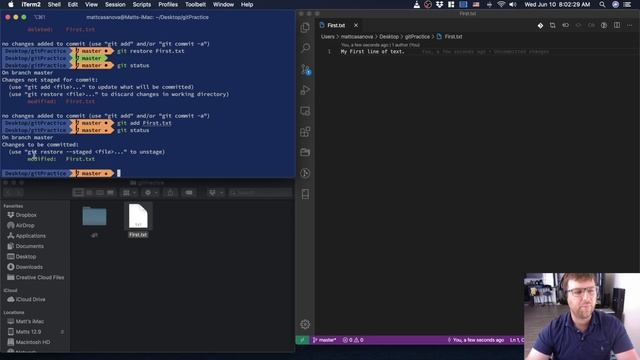Click the split editor icon
This screenshot has height=360, width=640.
tap(617, 25)
